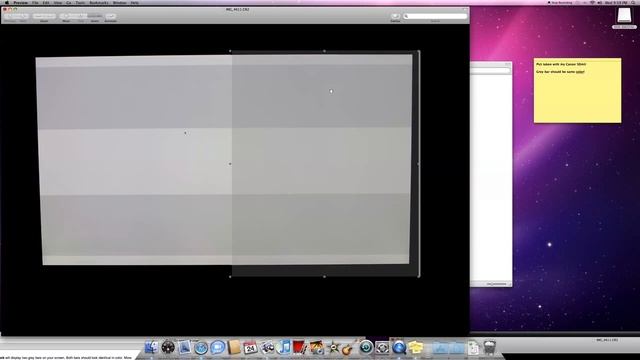Viewport: 640px width, 360px height.
Task: Click the volume icon in menu bar
Action: [600, 2]
